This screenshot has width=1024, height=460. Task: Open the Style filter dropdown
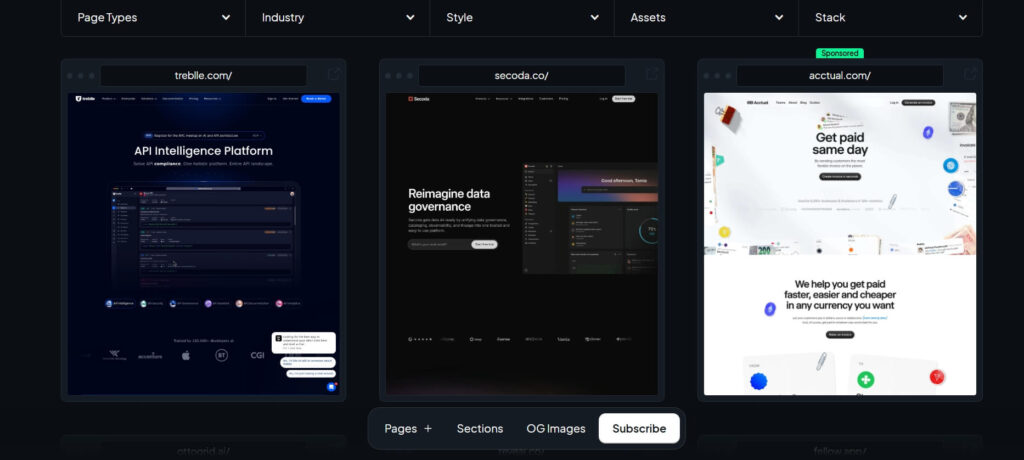(522, 18)
